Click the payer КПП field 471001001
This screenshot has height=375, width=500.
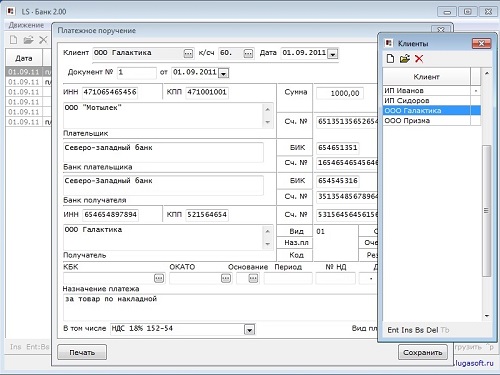point(207,92)
